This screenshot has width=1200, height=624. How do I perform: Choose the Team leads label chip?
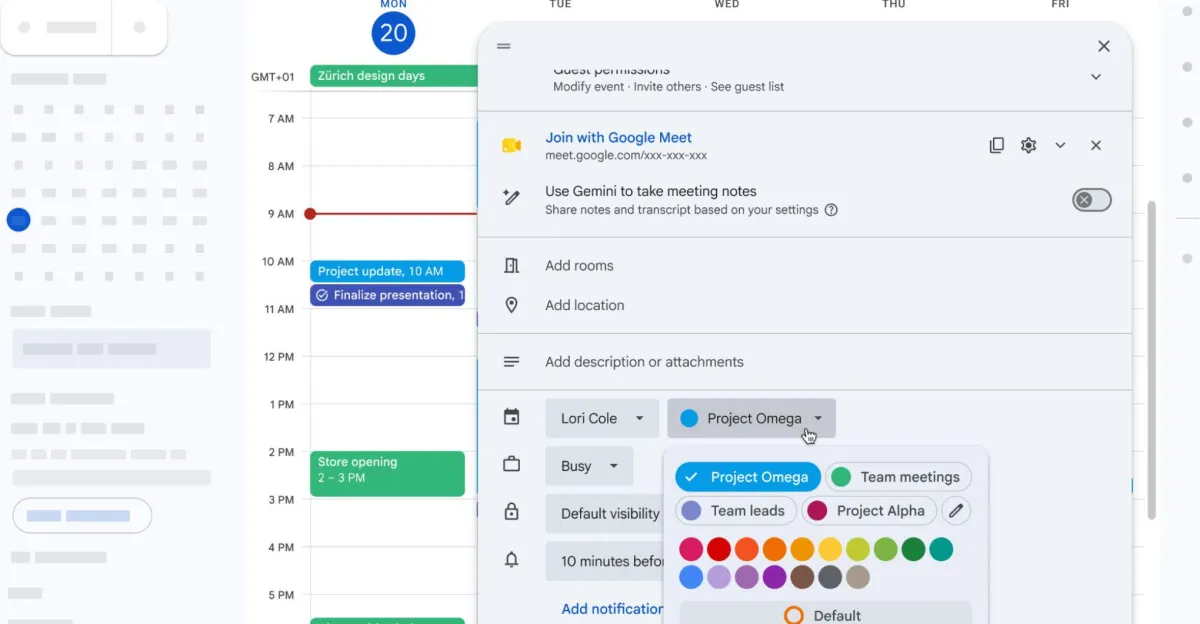[736, 511]
